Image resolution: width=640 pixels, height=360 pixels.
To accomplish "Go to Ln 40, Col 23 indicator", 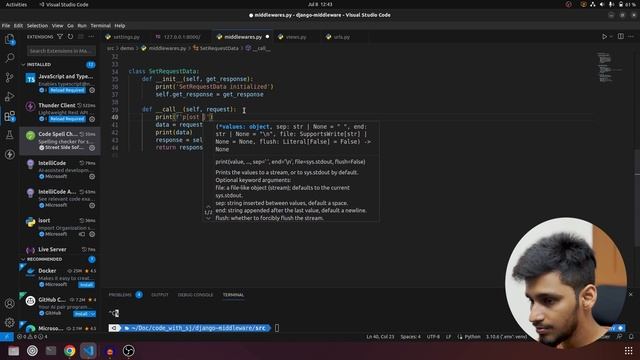I will click(380, 337).
